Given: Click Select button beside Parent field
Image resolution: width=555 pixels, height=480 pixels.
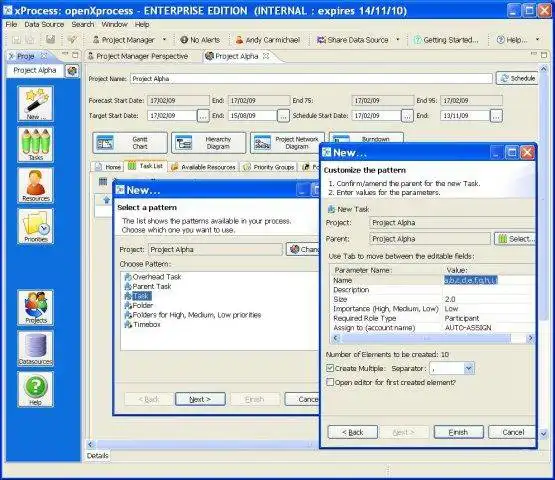Looking at the screenshot, I should coord(515,239).
